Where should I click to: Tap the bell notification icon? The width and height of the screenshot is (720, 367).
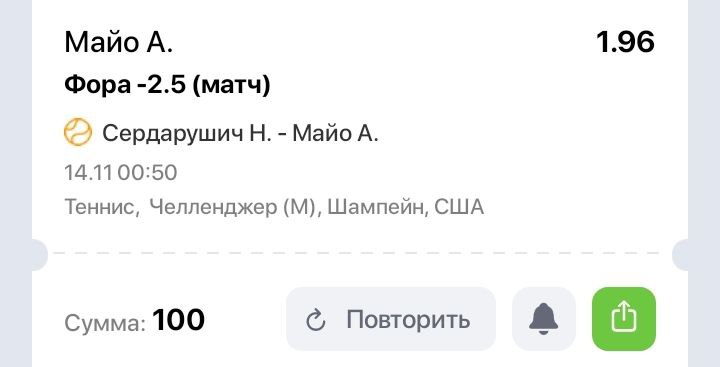544,319
